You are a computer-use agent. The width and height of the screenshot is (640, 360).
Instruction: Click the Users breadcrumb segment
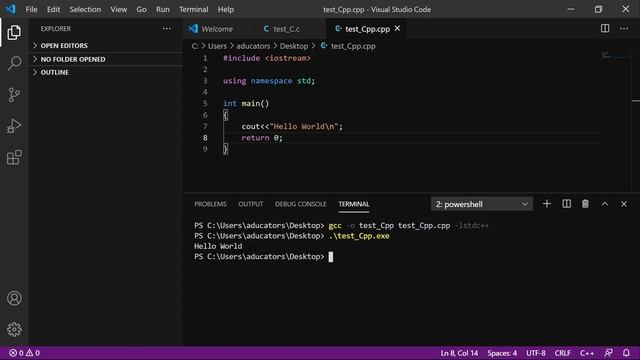tap(217, 46)
